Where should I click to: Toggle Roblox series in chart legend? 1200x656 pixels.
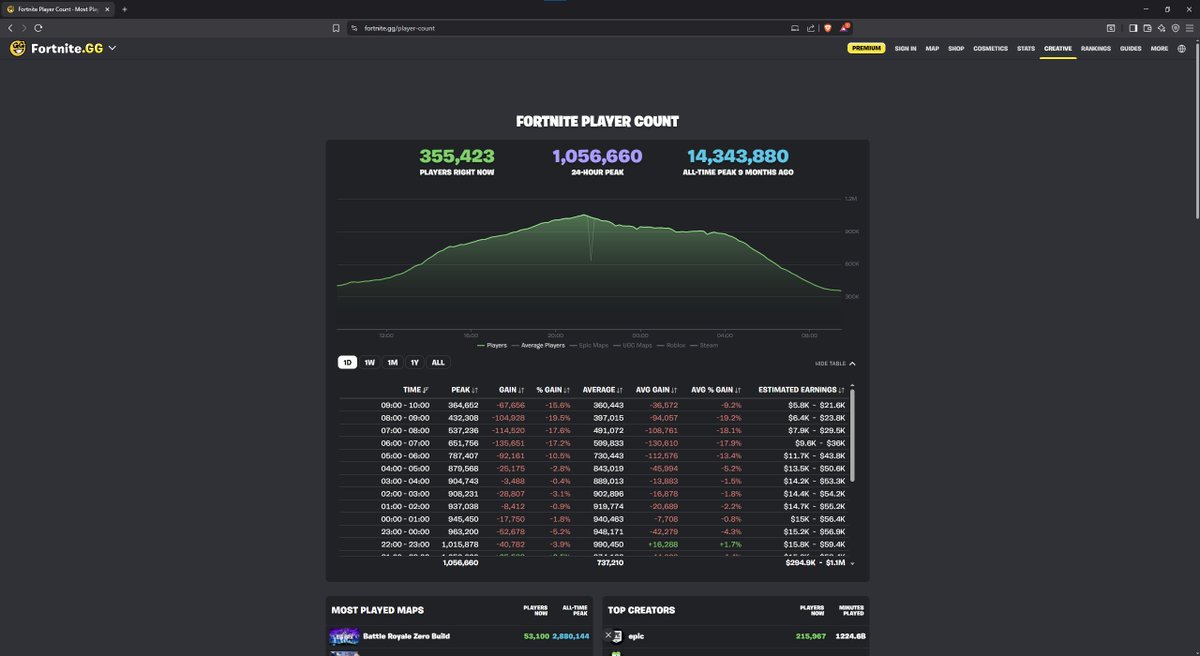(672, 345)
